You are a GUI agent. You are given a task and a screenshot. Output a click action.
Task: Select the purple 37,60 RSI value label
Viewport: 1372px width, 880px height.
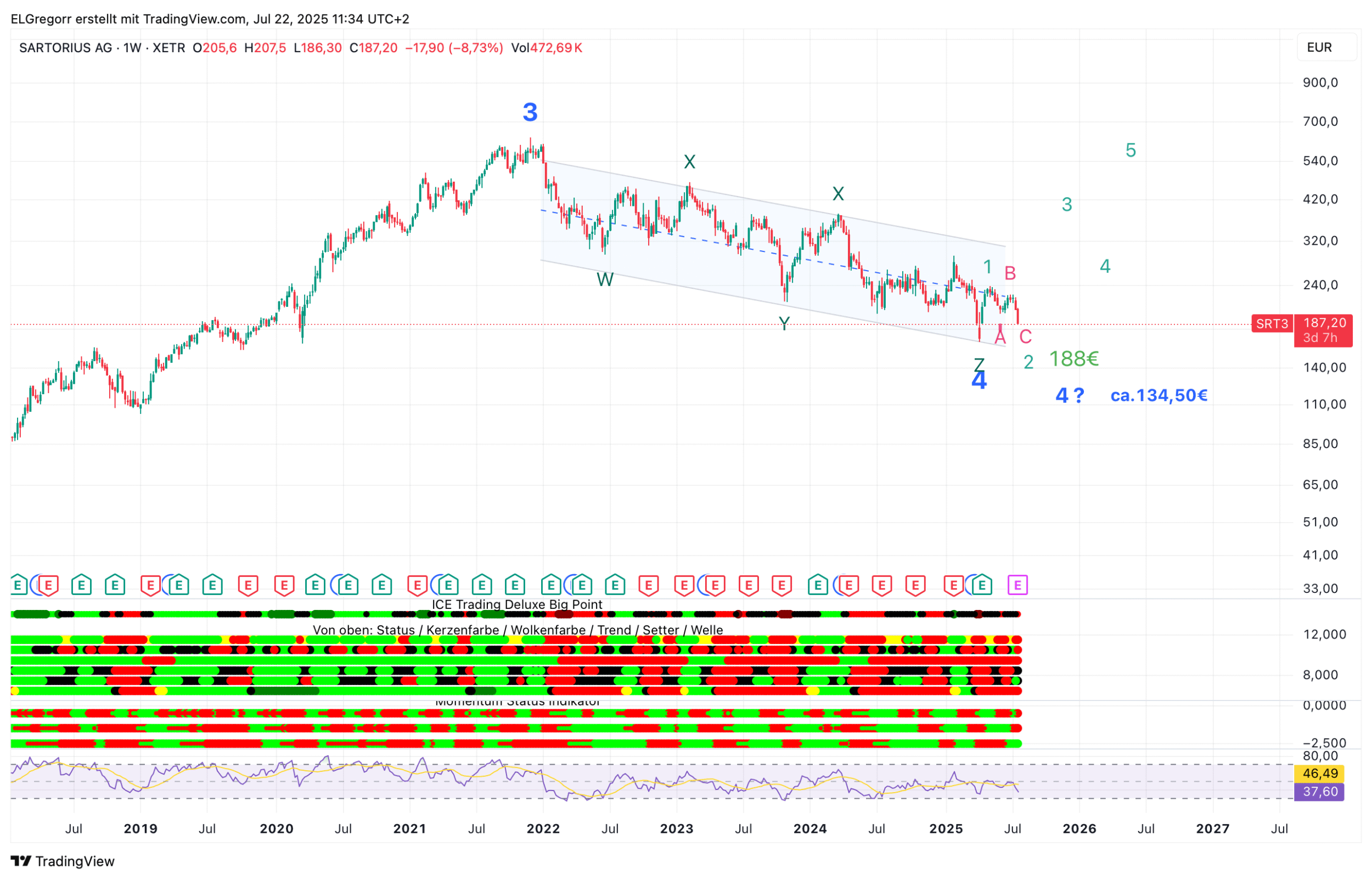pos(1320,792)
